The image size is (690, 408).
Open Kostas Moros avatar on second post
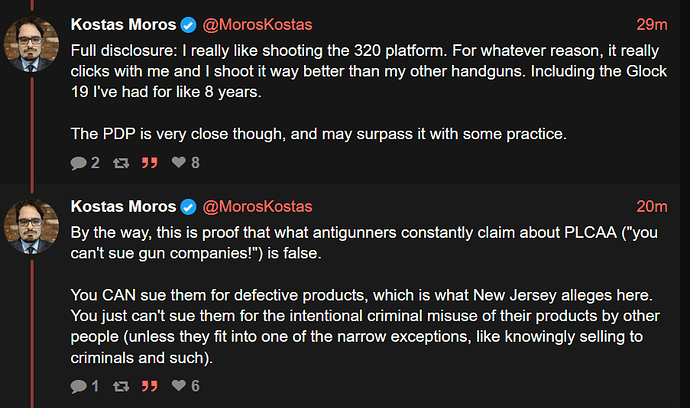[x=32, y=228]
